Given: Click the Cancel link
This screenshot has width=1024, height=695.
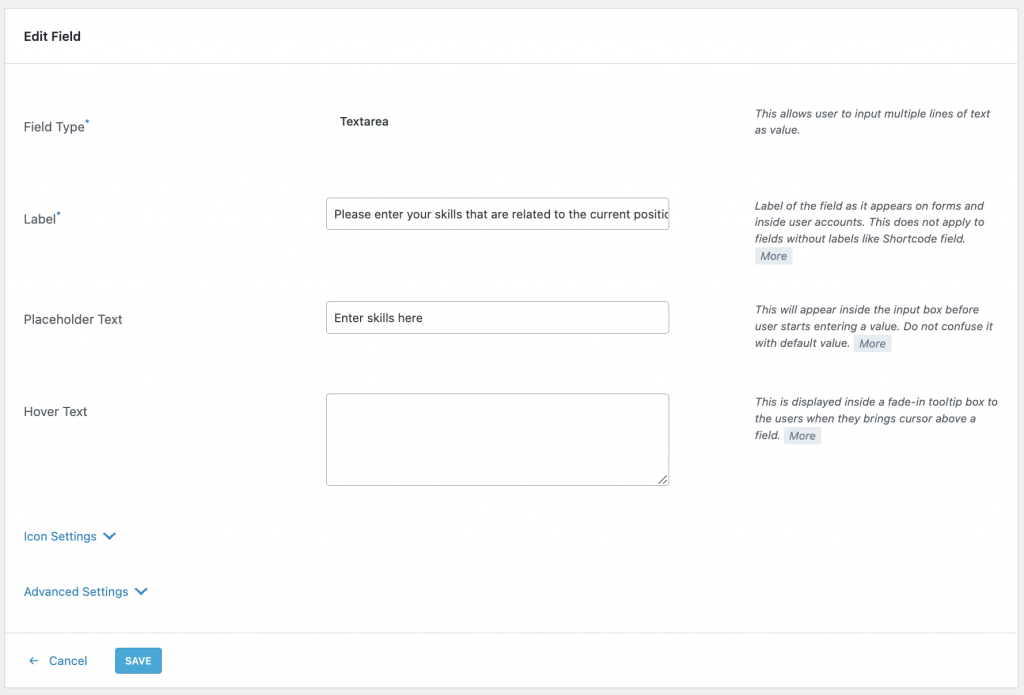Looking at the screenshot, I should pyautogui.click(x=66, y=661).
